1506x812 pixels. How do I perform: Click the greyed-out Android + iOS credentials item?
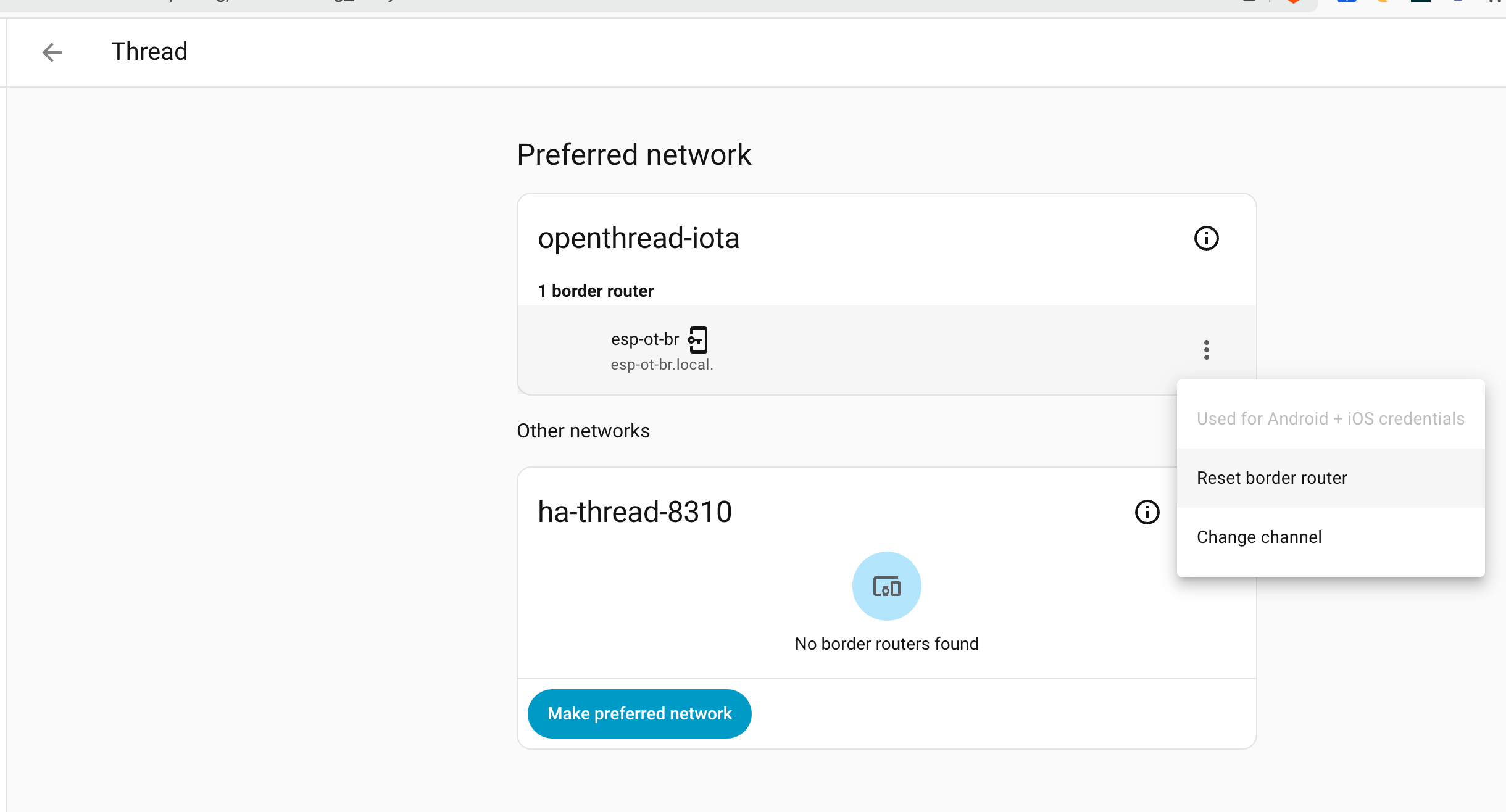1330,419
